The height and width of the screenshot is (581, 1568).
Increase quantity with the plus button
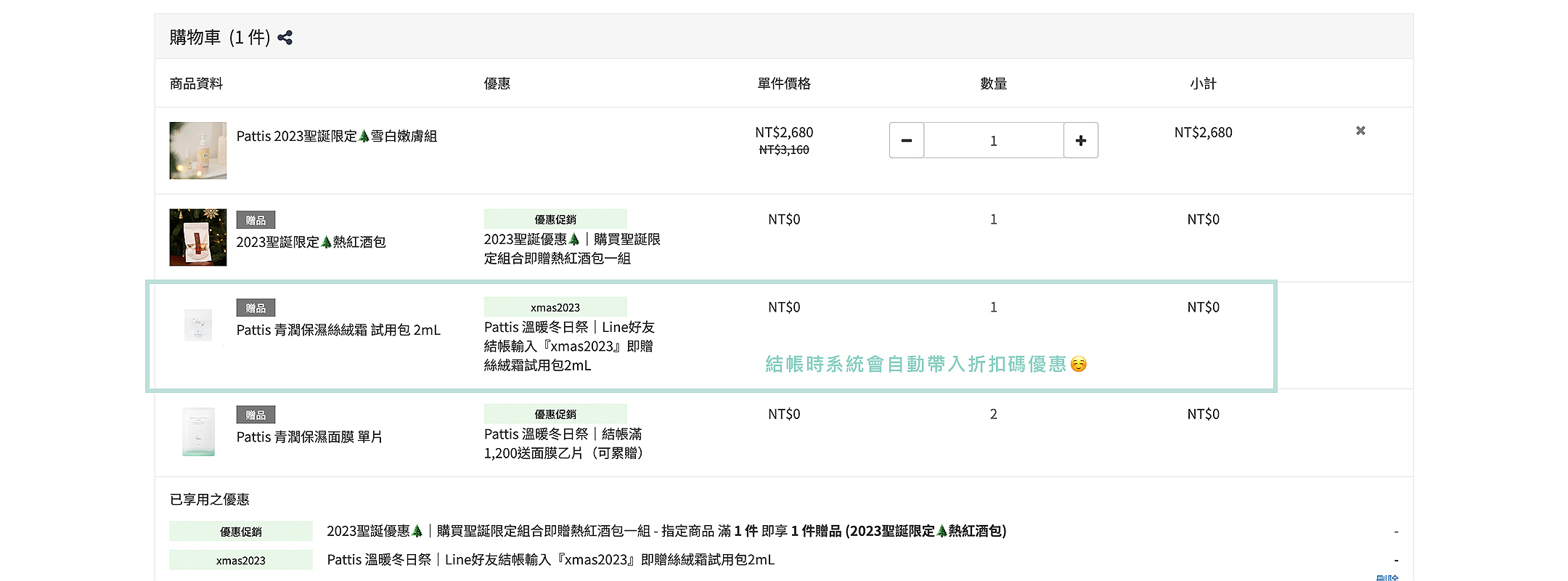(x=1080, y=140)
